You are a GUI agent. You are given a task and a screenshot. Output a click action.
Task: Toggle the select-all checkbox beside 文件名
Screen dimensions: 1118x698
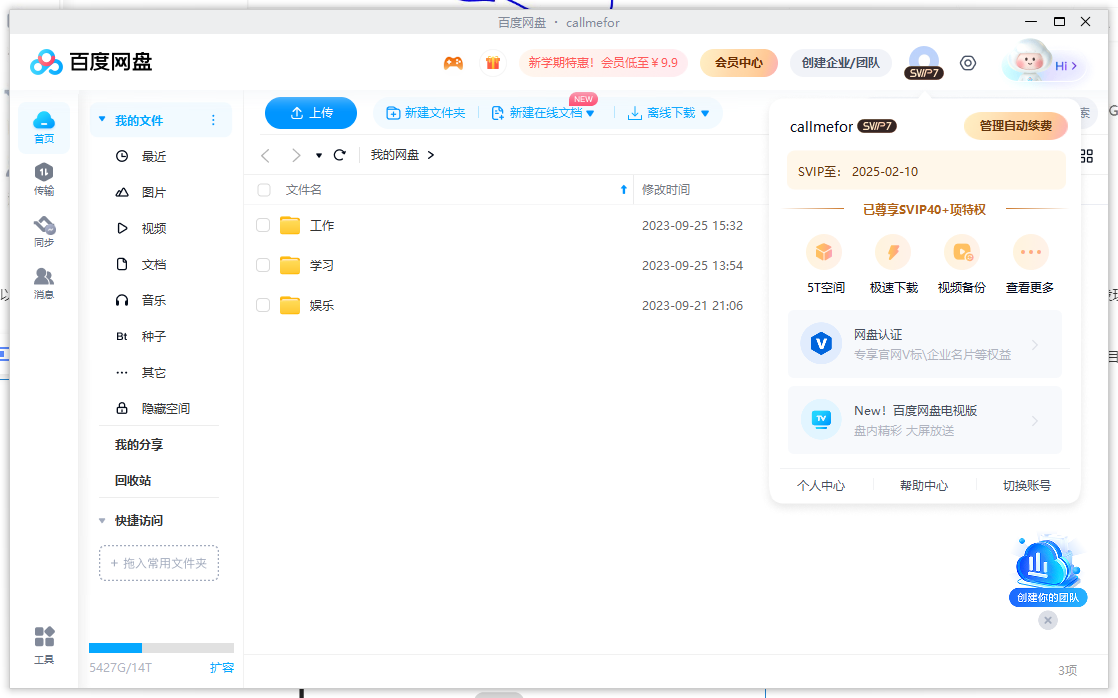(264, 190)
